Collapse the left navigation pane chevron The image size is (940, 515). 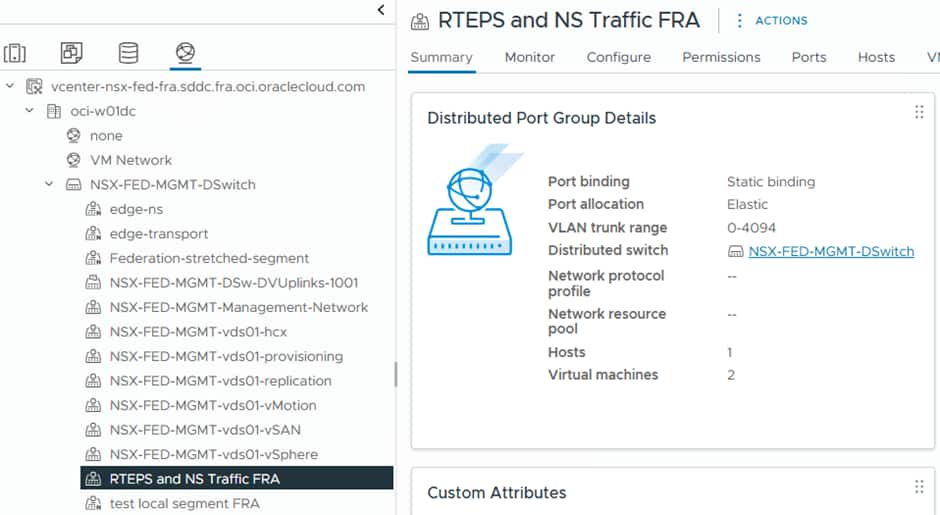point(381,10)
